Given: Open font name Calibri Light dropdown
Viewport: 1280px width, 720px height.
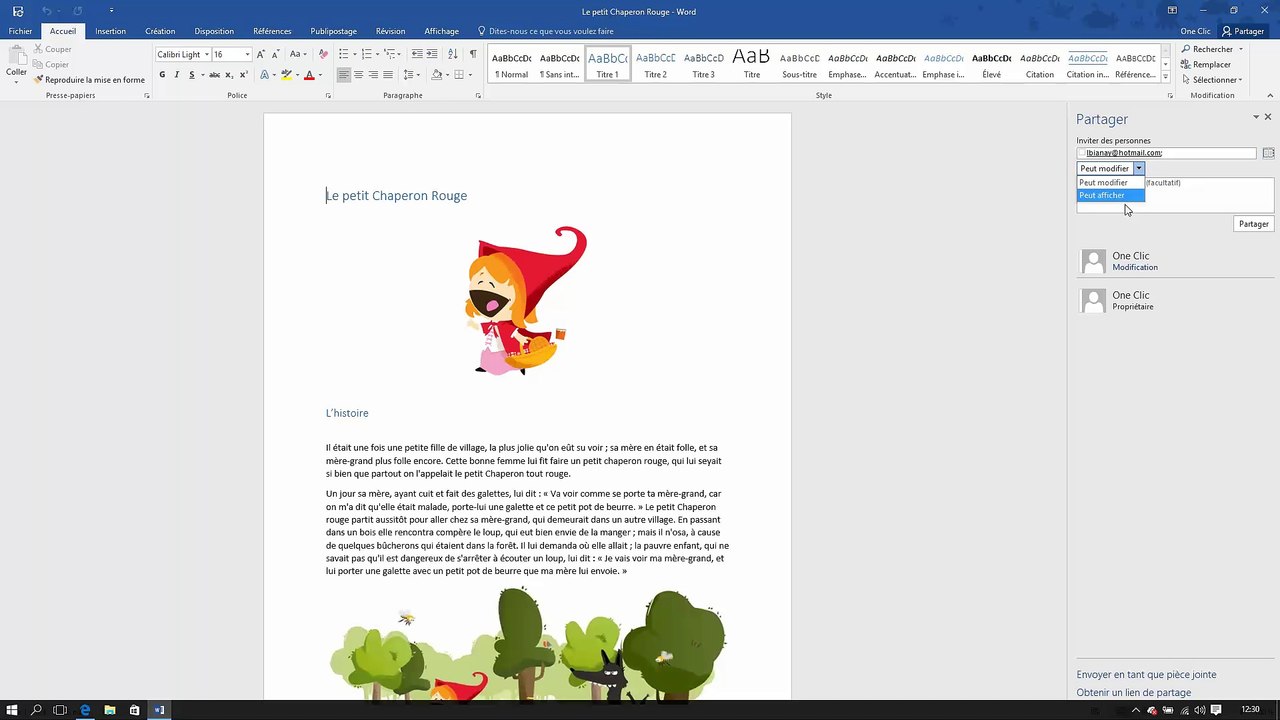Looking at the screenshot, I should pos(207,54).
